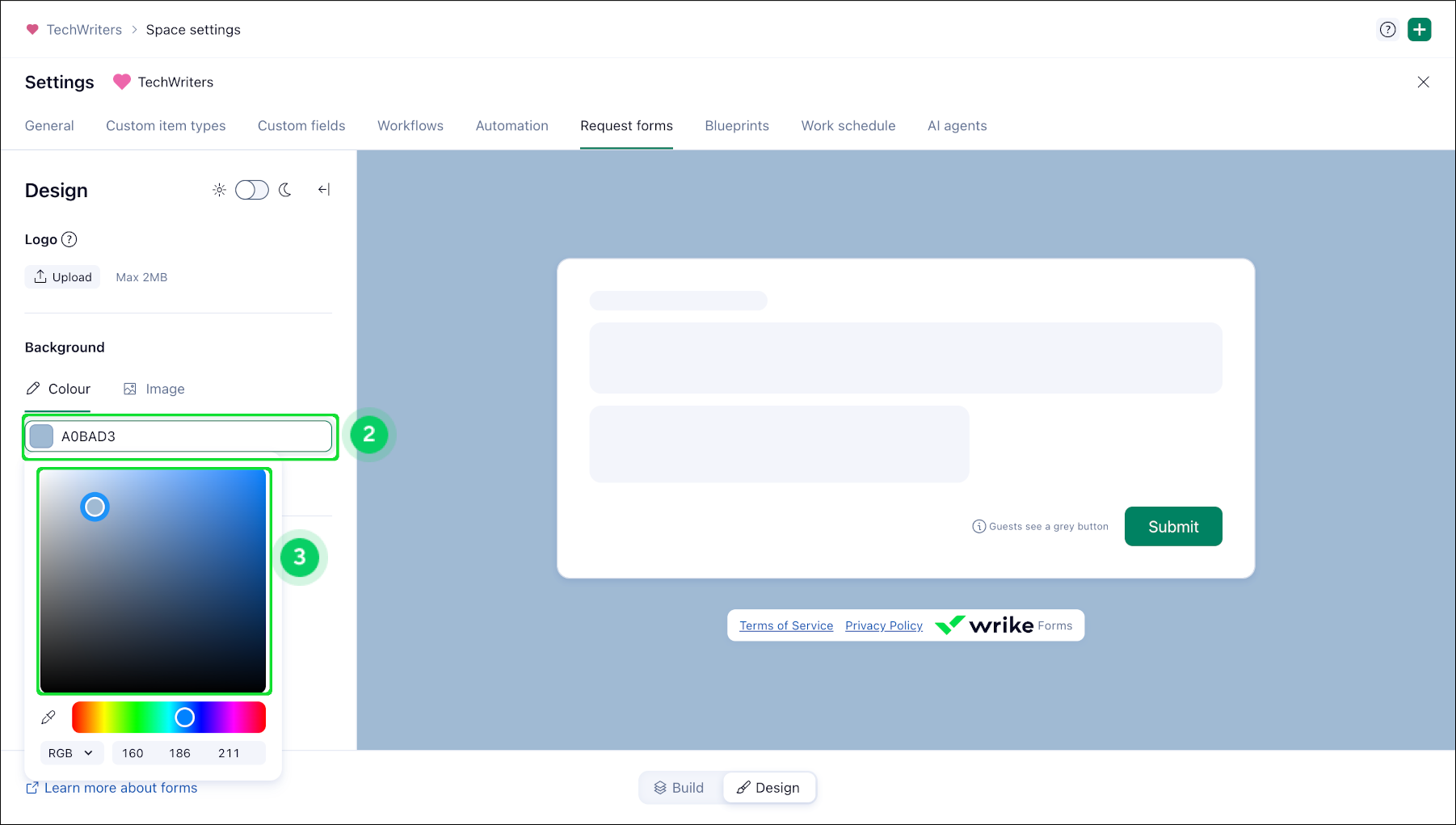Screen dimensions: 1456x825
Task: Select the Image background tab
Action: tap(154, 389)
